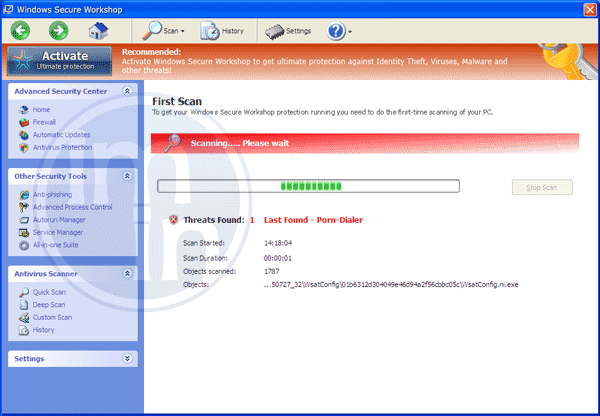Image resolution: width=600 pixels, height=416 pixels.
Task: Collapse the Antivirus Scanner panel
Action: pos(127,273)
